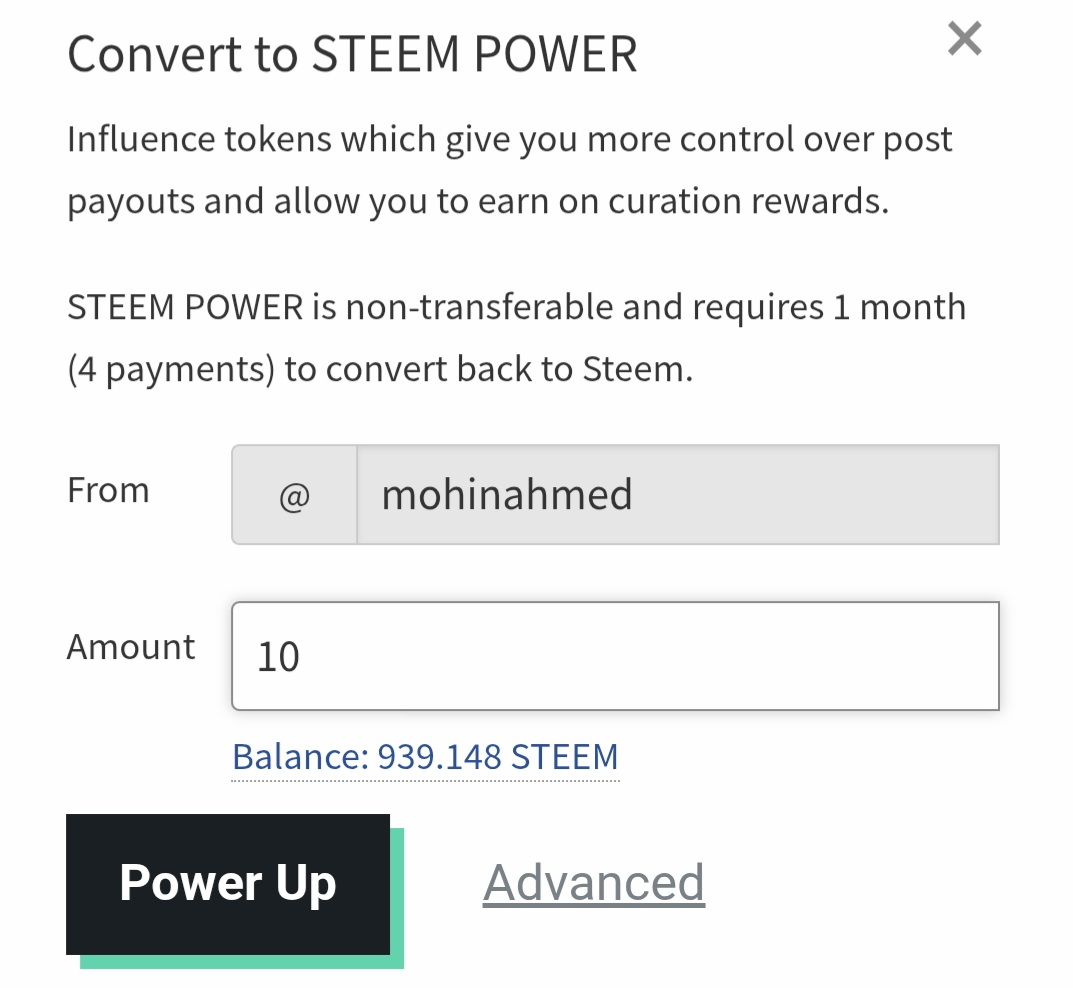1073x988 pixels.
Task: Click the "Convert to STEEM POWER" heading
Action: click(352, 54)
